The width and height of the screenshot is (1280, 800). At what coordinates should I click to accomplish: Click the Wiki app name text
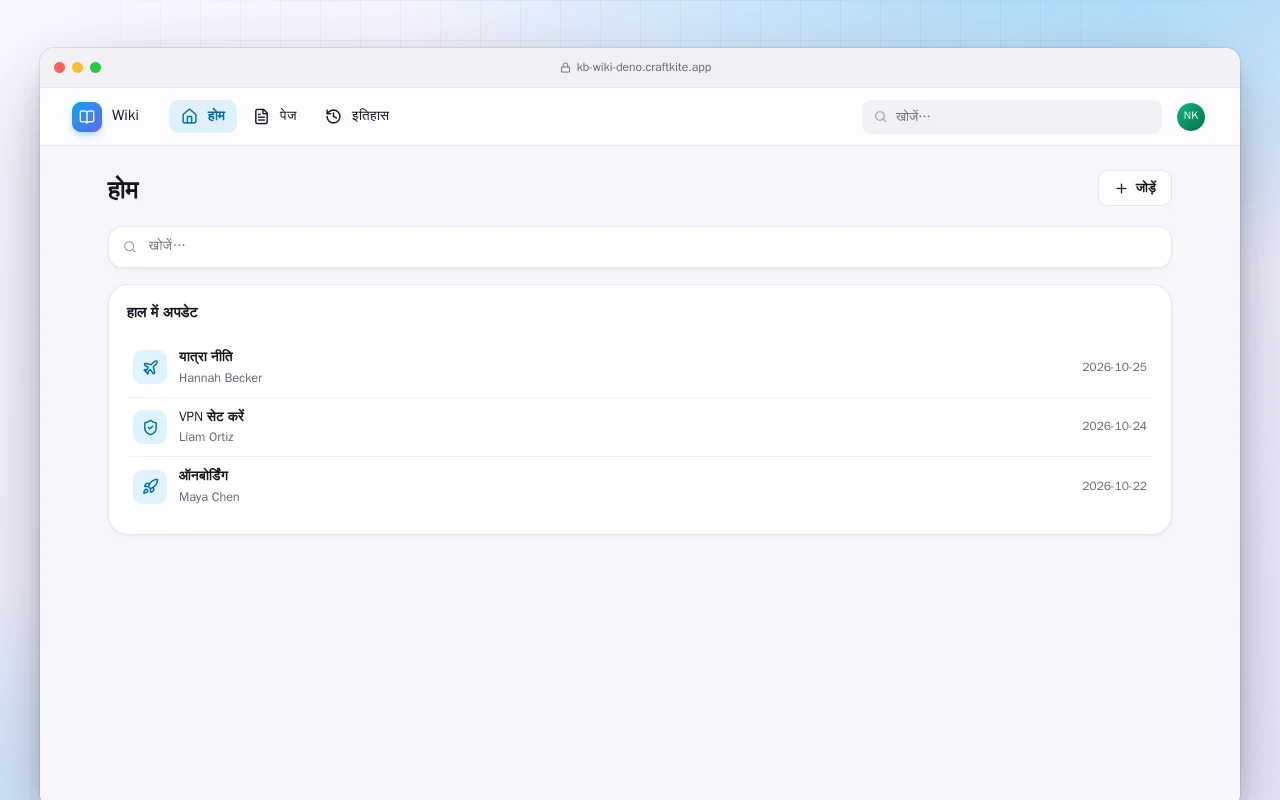[125, 116]
